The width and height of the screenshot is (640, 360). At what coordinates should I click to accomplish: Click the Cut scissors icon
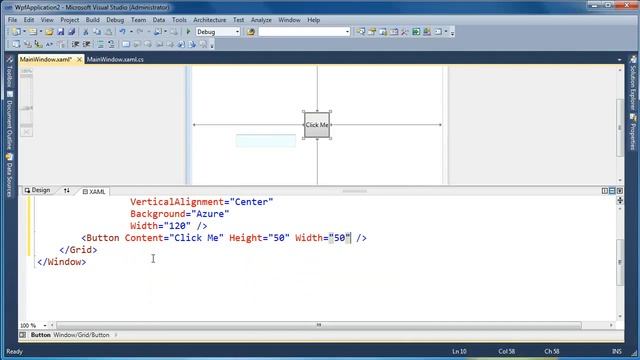pyautogui.click(x=86, y=31)
